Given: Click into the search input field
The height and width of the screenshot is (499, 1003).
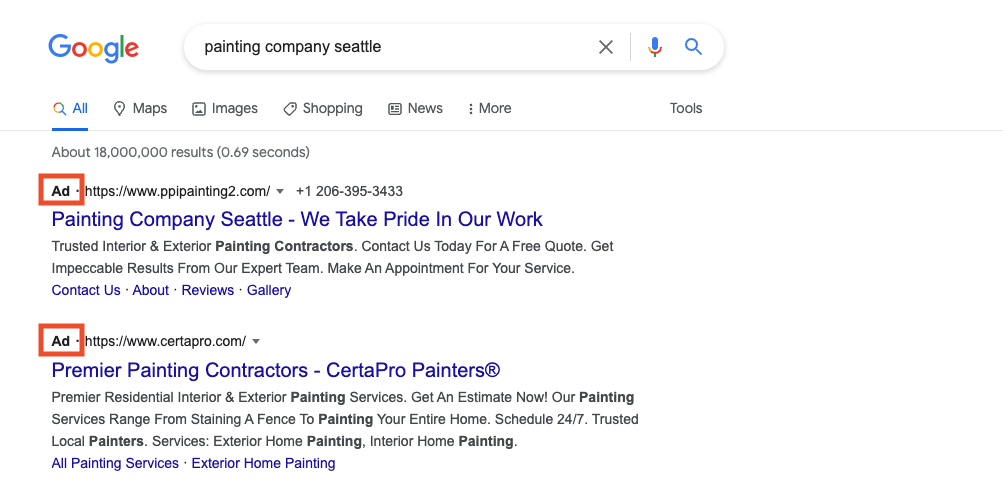Looking at the screenshot, I should (x=390, y=47).
